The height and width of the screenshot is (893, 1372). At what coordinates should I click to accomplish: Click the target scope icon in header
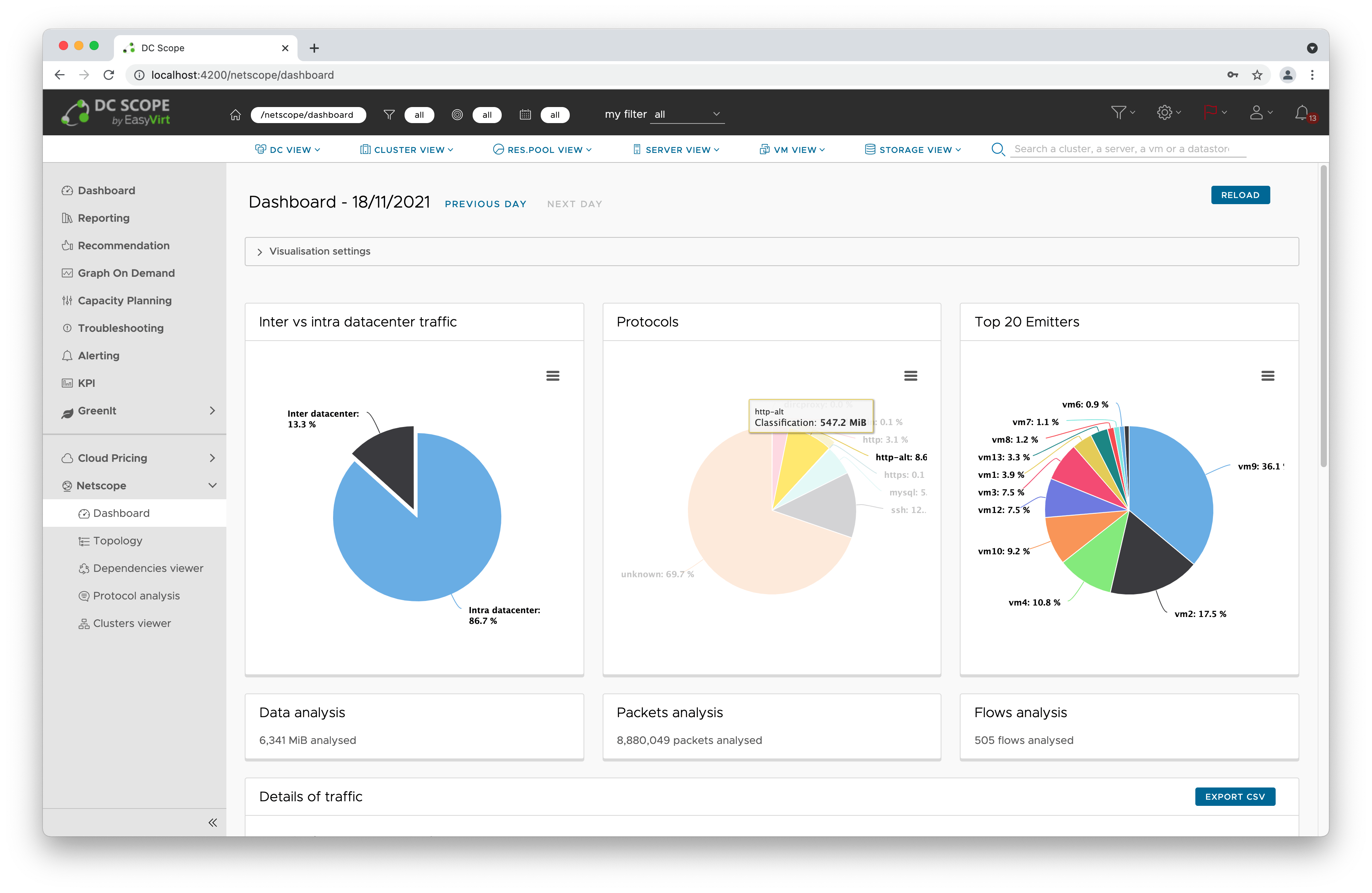pyautogui.click(x=457, y=115)
